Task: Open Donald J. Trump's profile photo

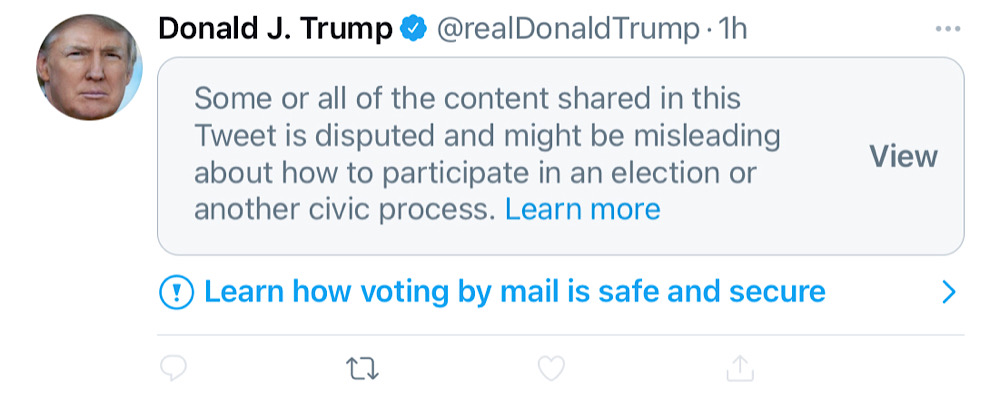Action: click(x=89, y=67)
